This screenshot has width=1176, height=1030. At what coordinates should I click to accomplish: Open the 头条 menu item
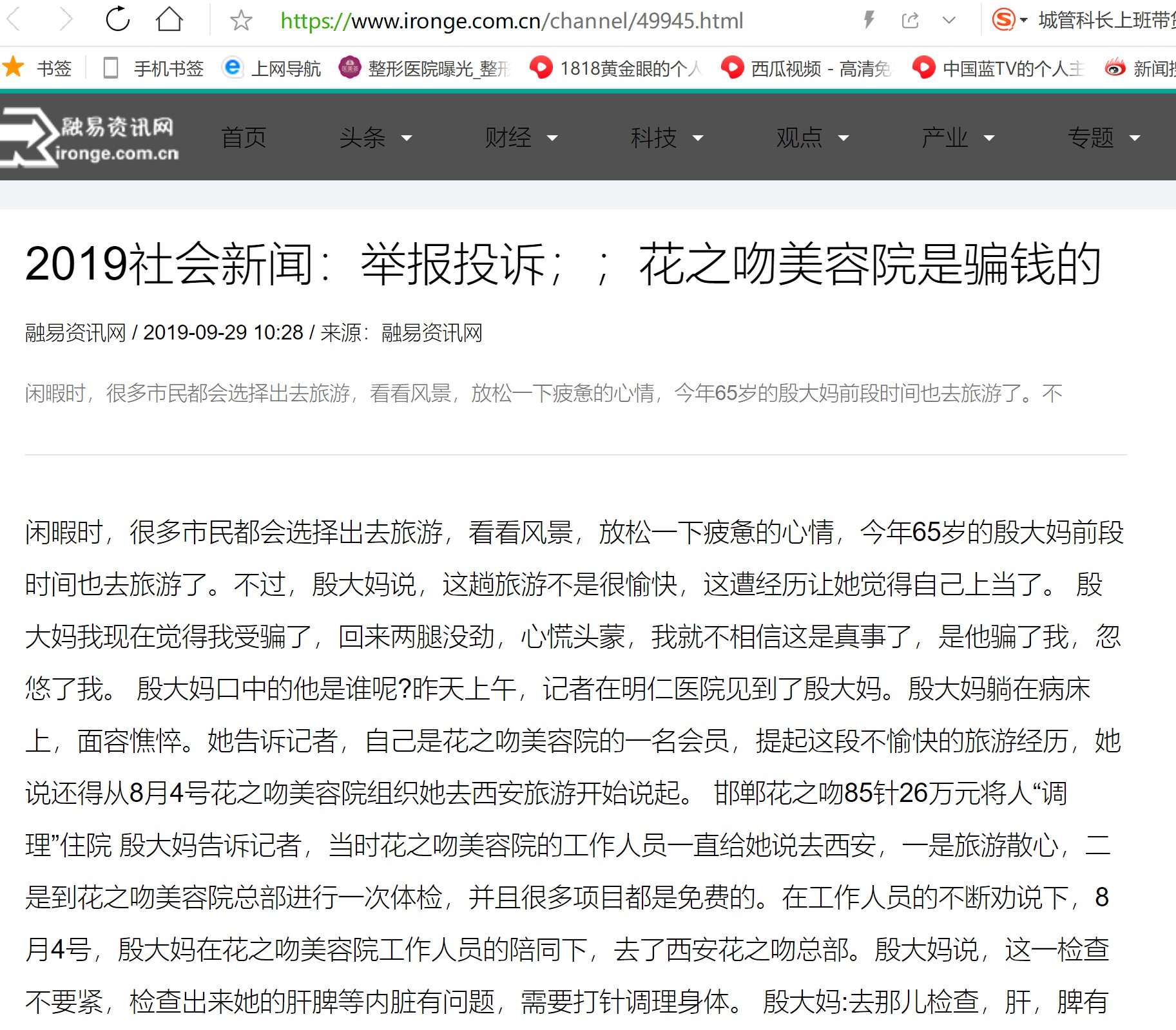point(363,137)
